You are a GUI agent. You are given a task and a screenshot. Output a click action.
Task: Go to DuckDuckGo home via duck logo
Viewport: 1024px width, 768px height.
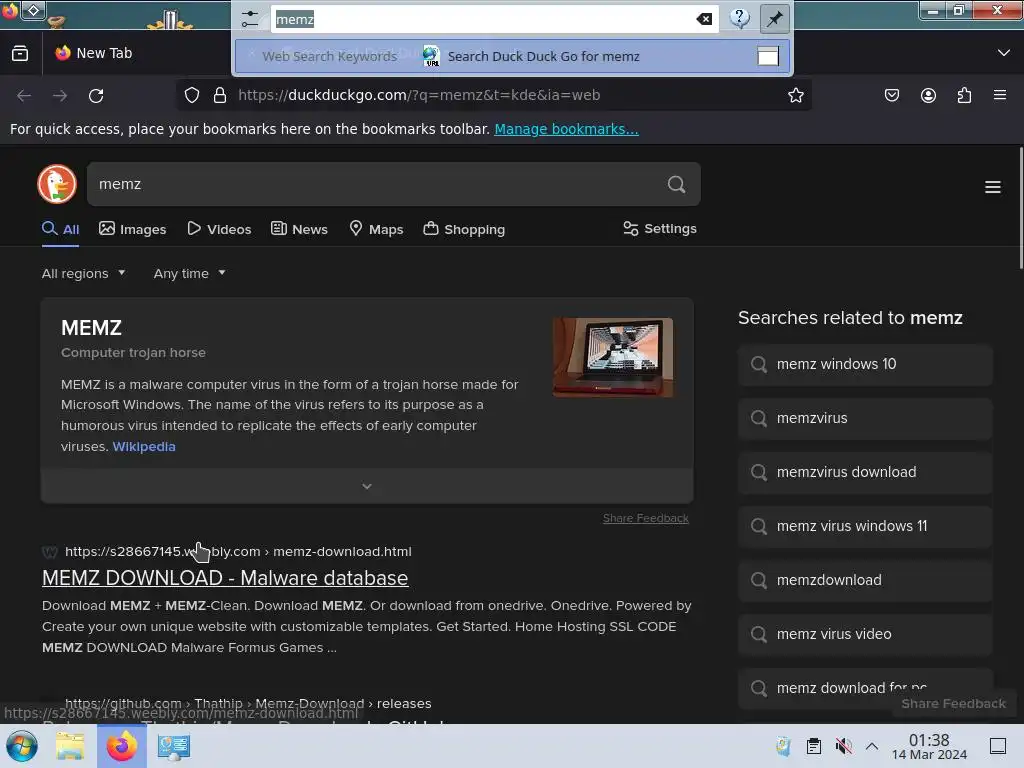[57, 184]
